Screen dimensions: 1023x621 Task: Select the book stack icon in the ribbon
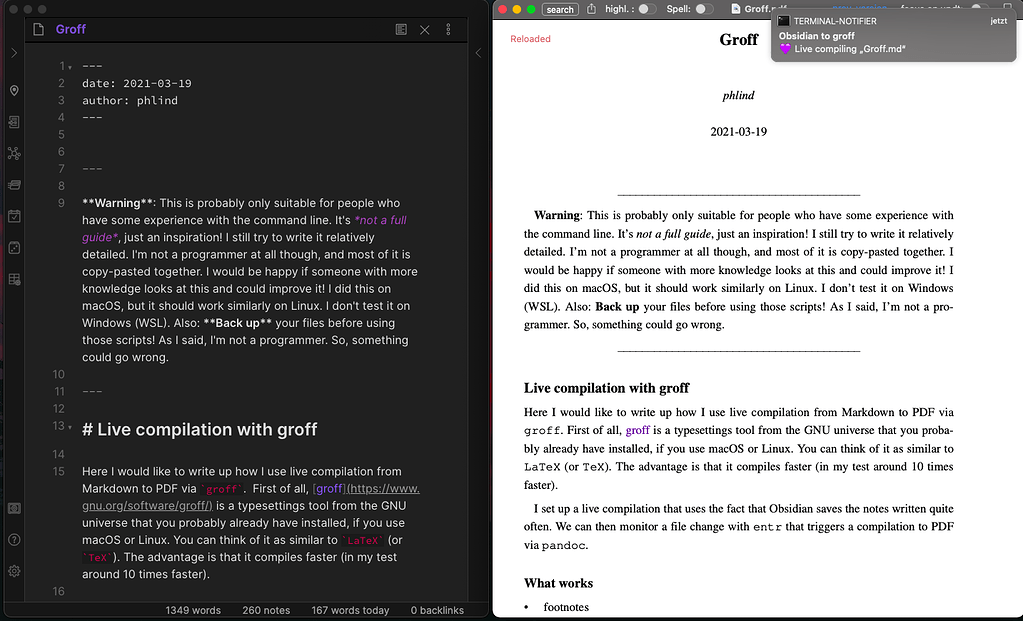(x=14, y=185)
